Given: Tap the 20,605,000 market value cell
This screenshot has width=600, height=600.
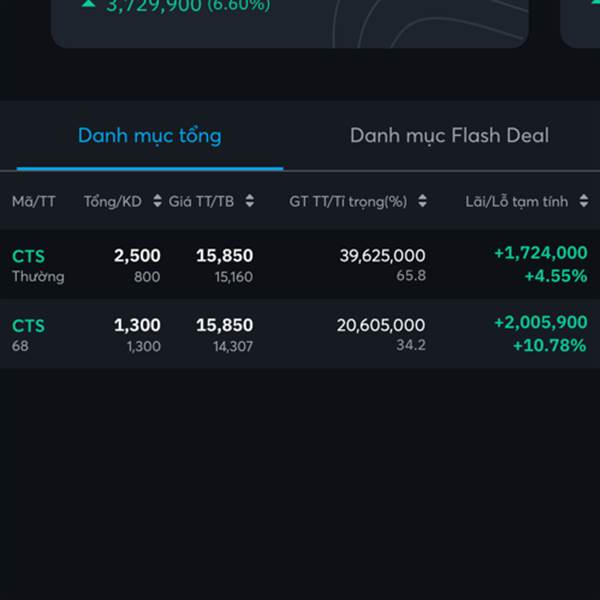Looking at the screenshot, I should click(381, 325).
